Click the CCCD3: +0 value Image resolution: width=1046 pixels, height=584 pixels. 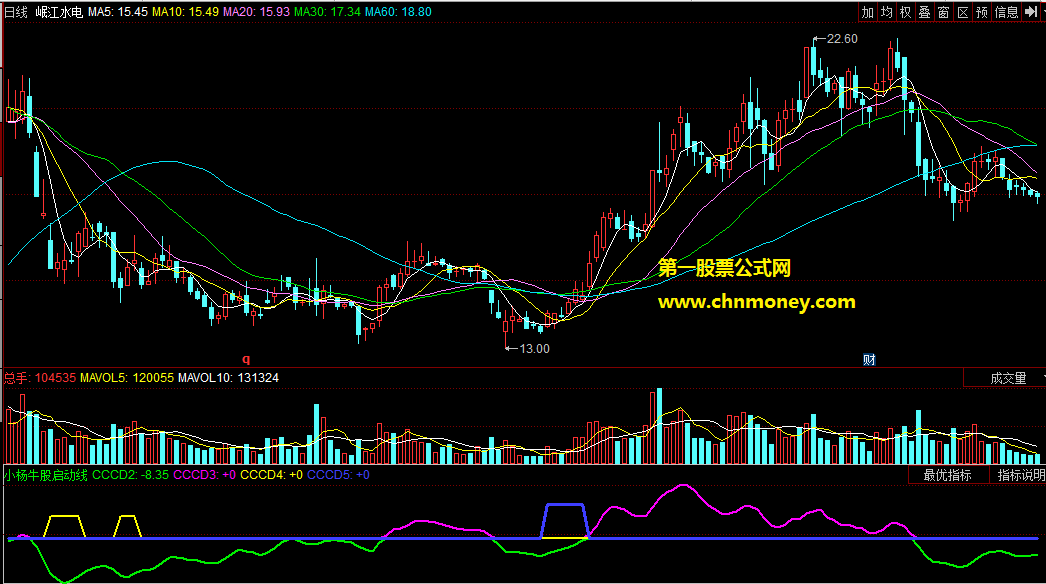(204, 475)
